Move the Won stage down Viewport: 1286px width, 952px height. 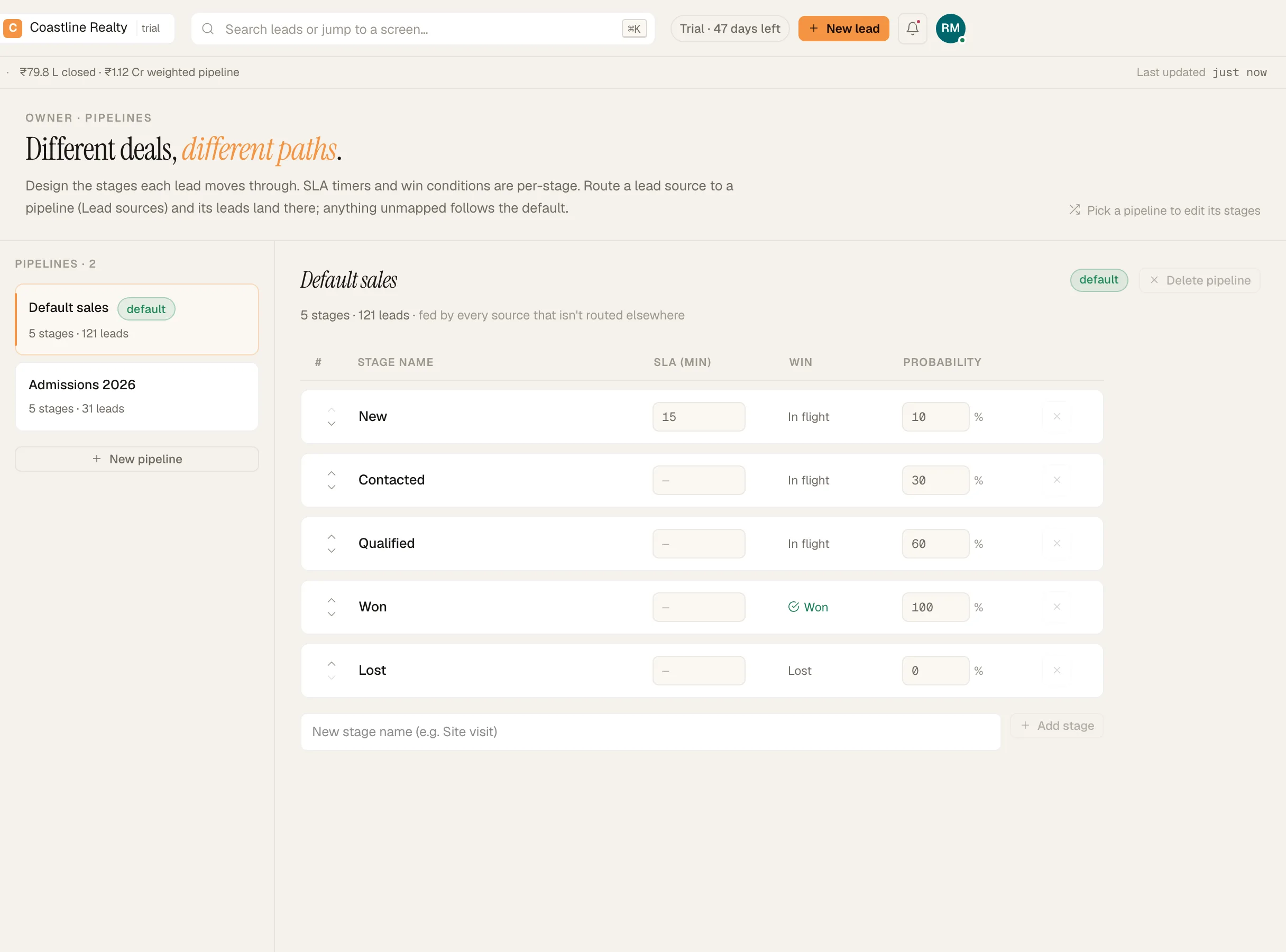click(332, 614)
